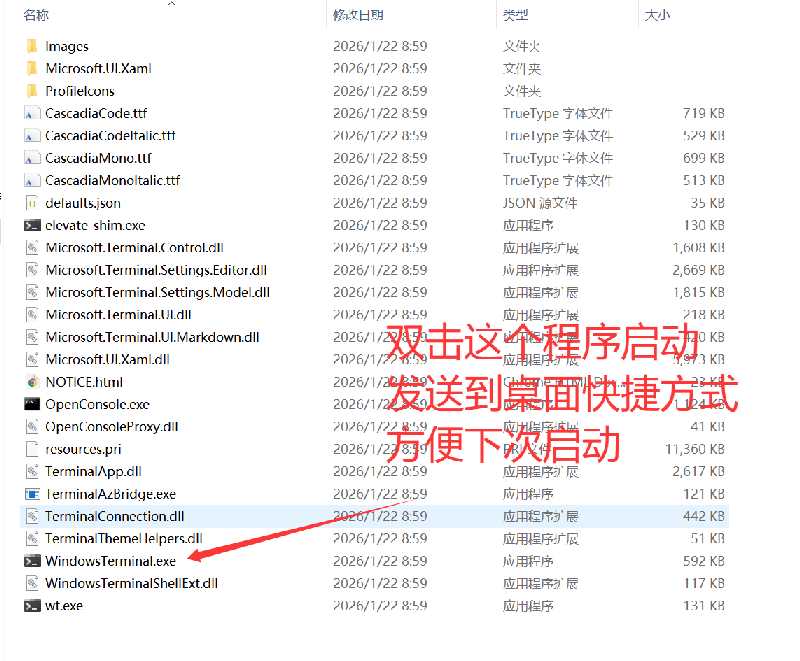The image size is (800, 661).
Task: Click the CascadiaMonoItalic.ttf file name
Action: [112, 181]
